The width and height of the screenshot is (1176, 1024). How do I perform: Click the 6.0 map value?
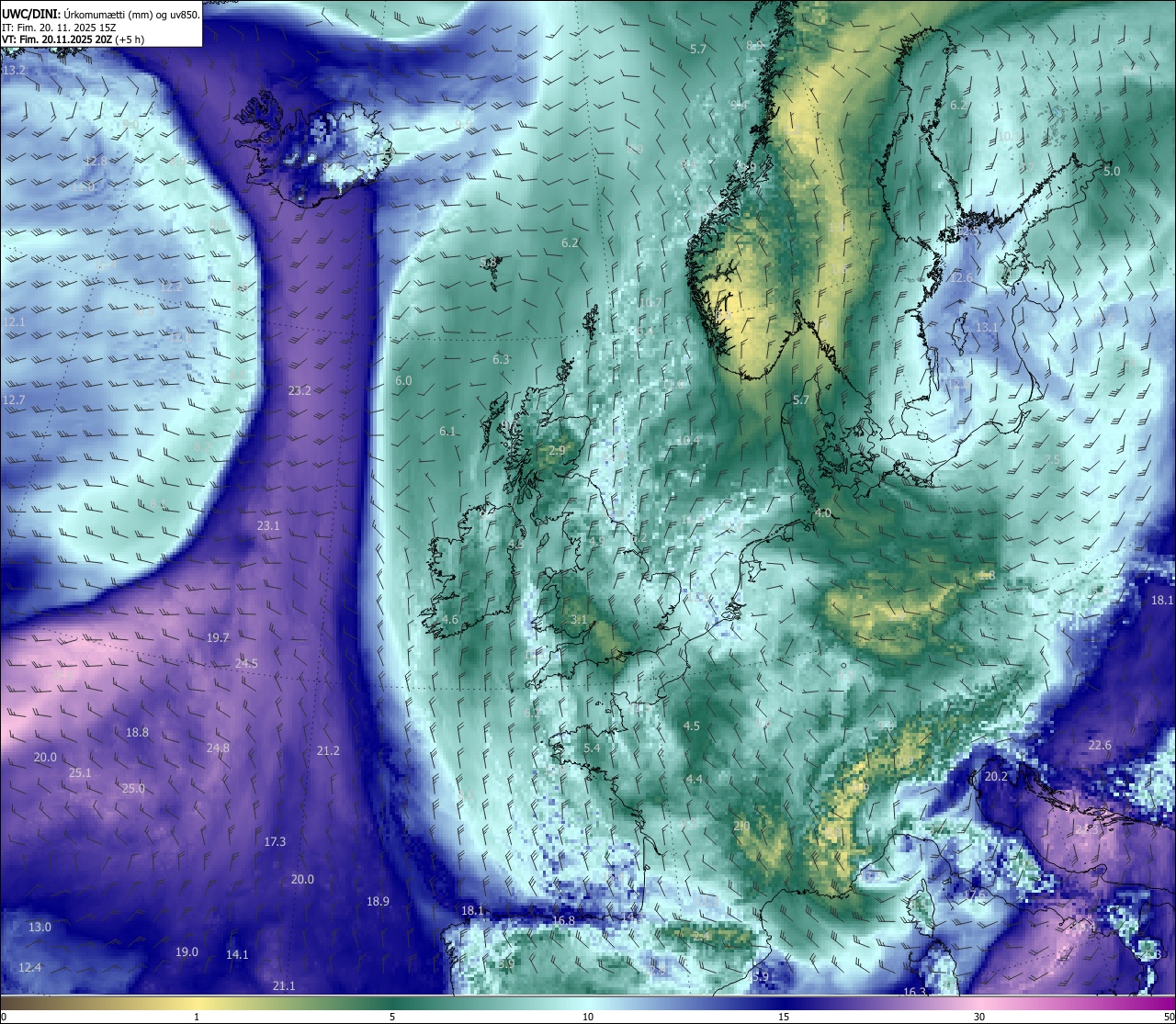[403, 380]
